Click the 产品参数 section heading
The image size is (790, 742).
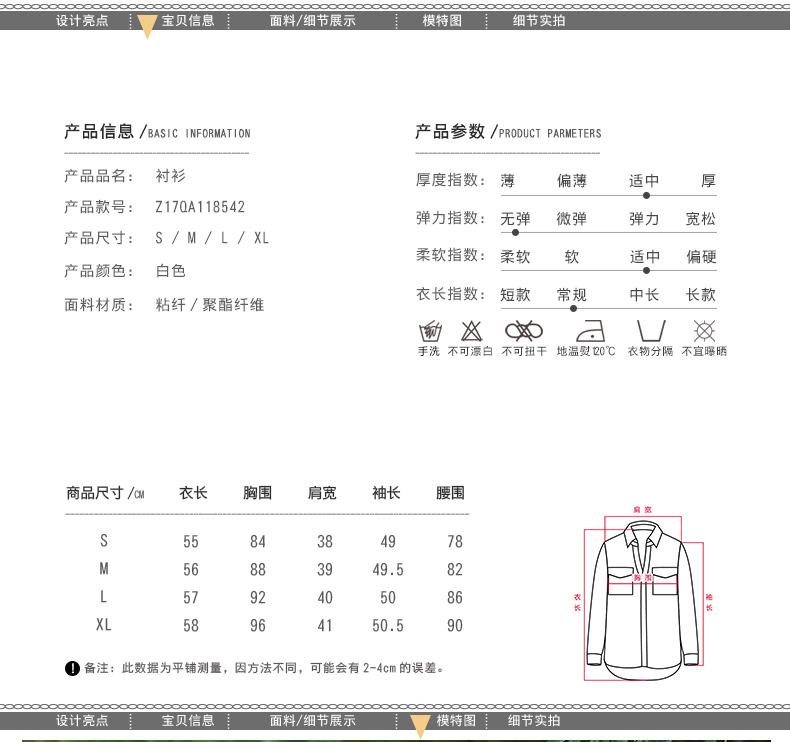coord(450,132)
